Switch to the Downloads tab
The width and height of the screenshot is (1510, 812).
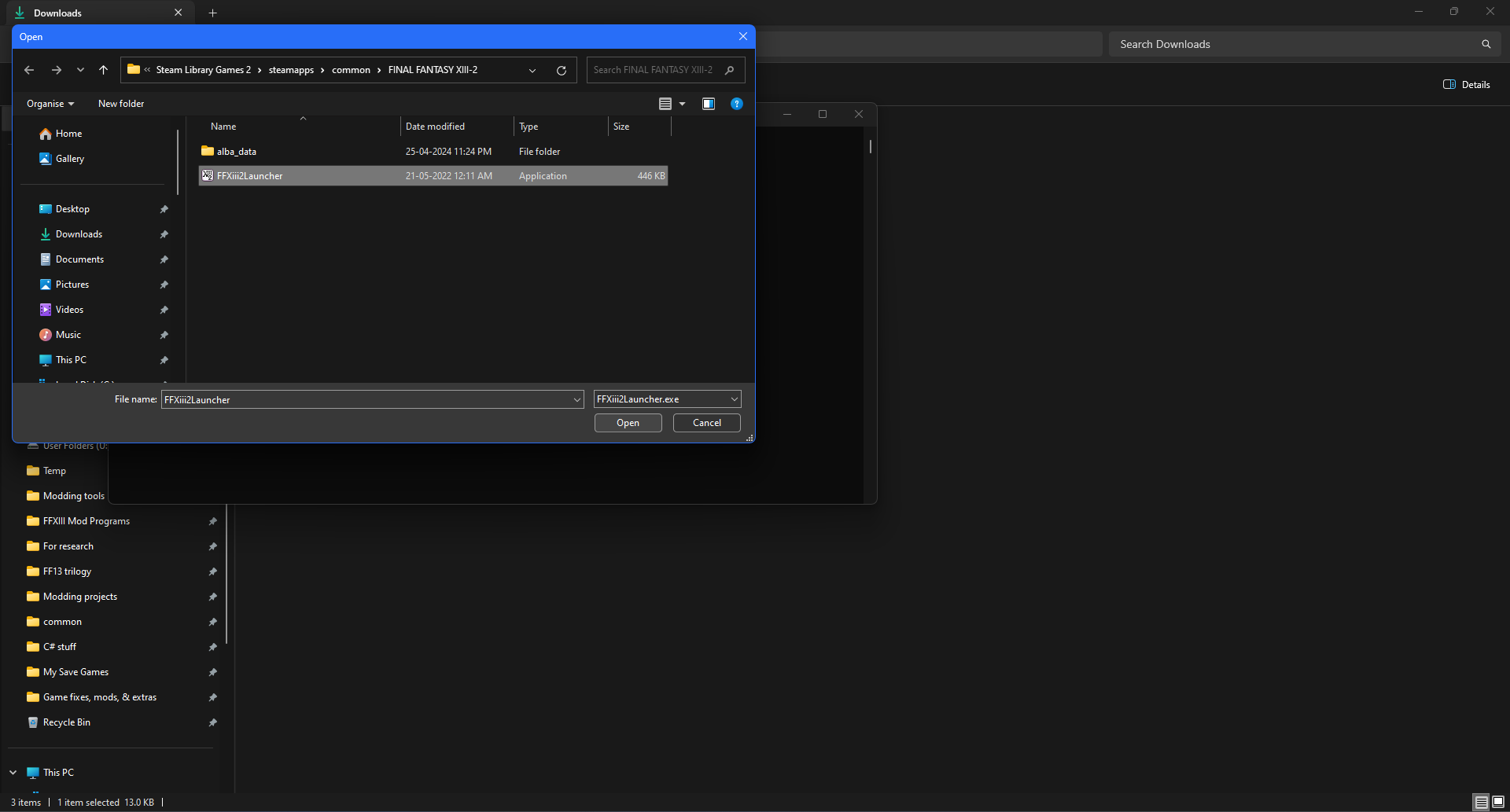98,13
